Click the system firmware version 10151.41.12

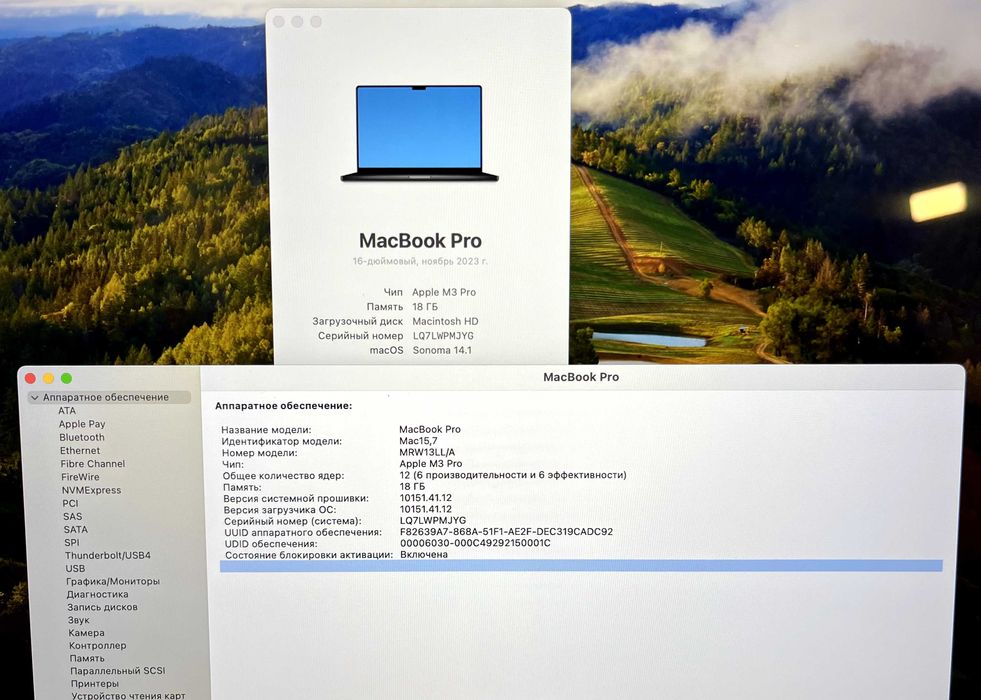pyautogui.click(x=425, y=498)
